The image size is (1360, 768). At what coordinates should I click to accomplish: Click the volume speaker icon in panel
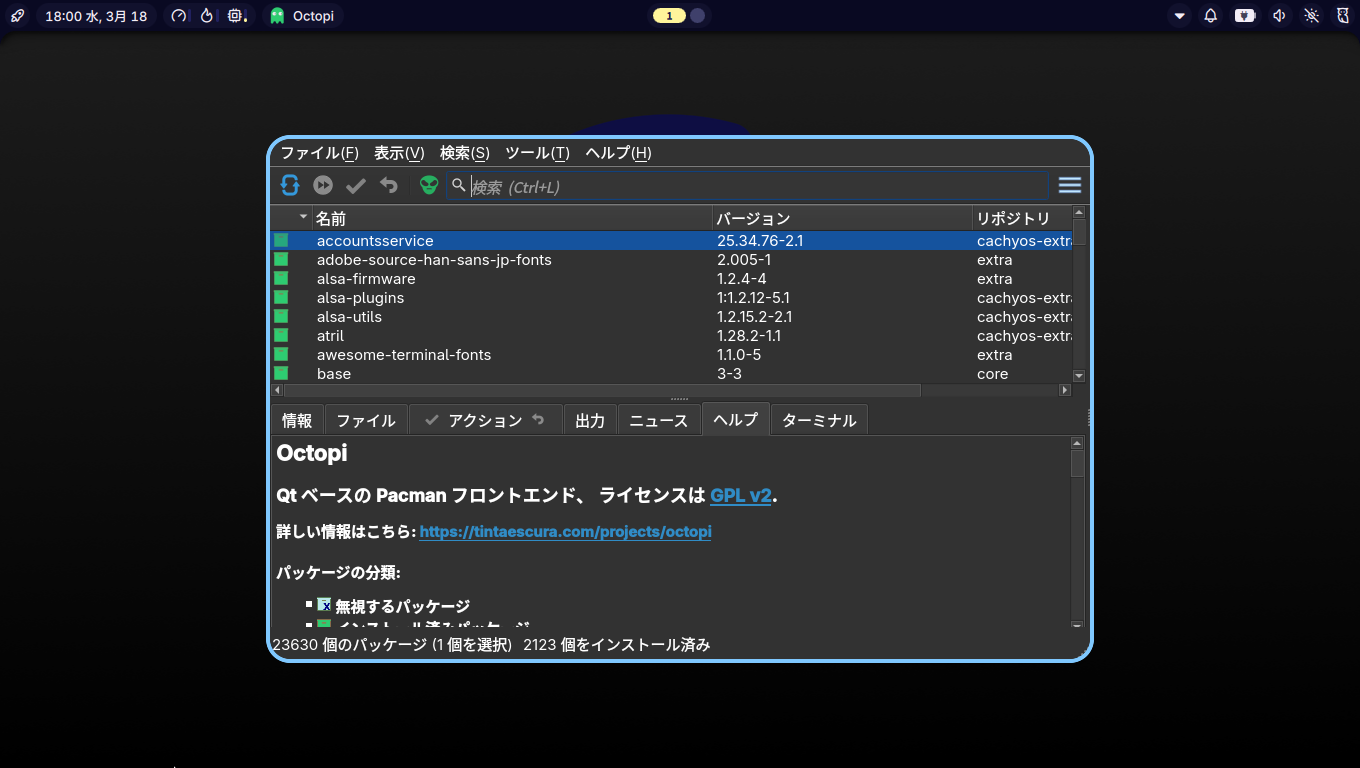(x=1279, y=16)
